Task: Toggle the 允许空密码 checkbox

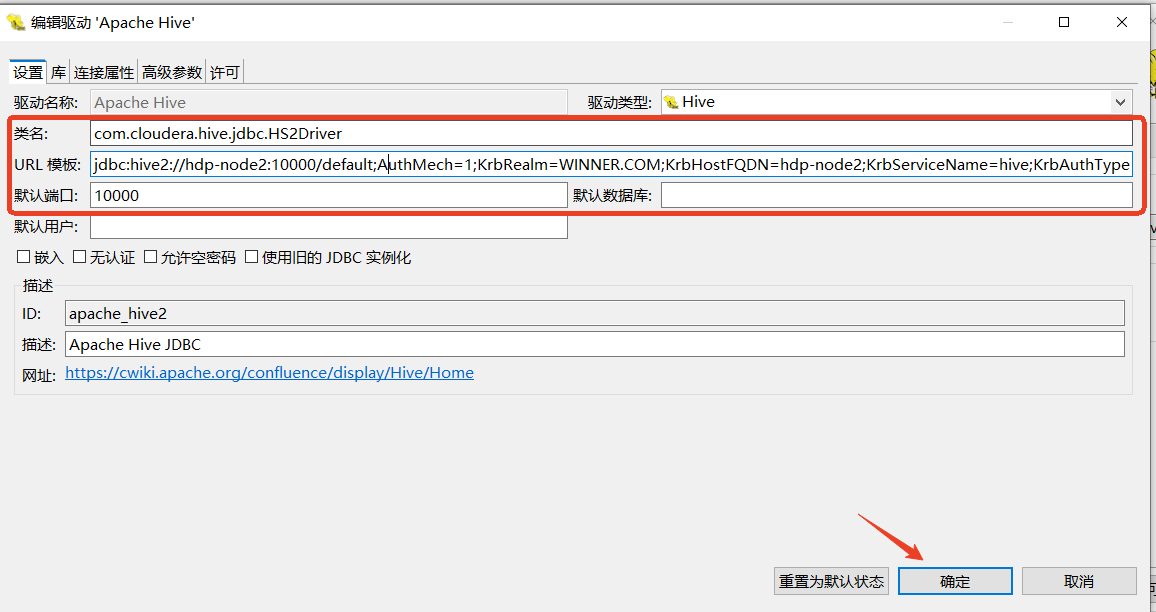Action: tap(150, 257)
